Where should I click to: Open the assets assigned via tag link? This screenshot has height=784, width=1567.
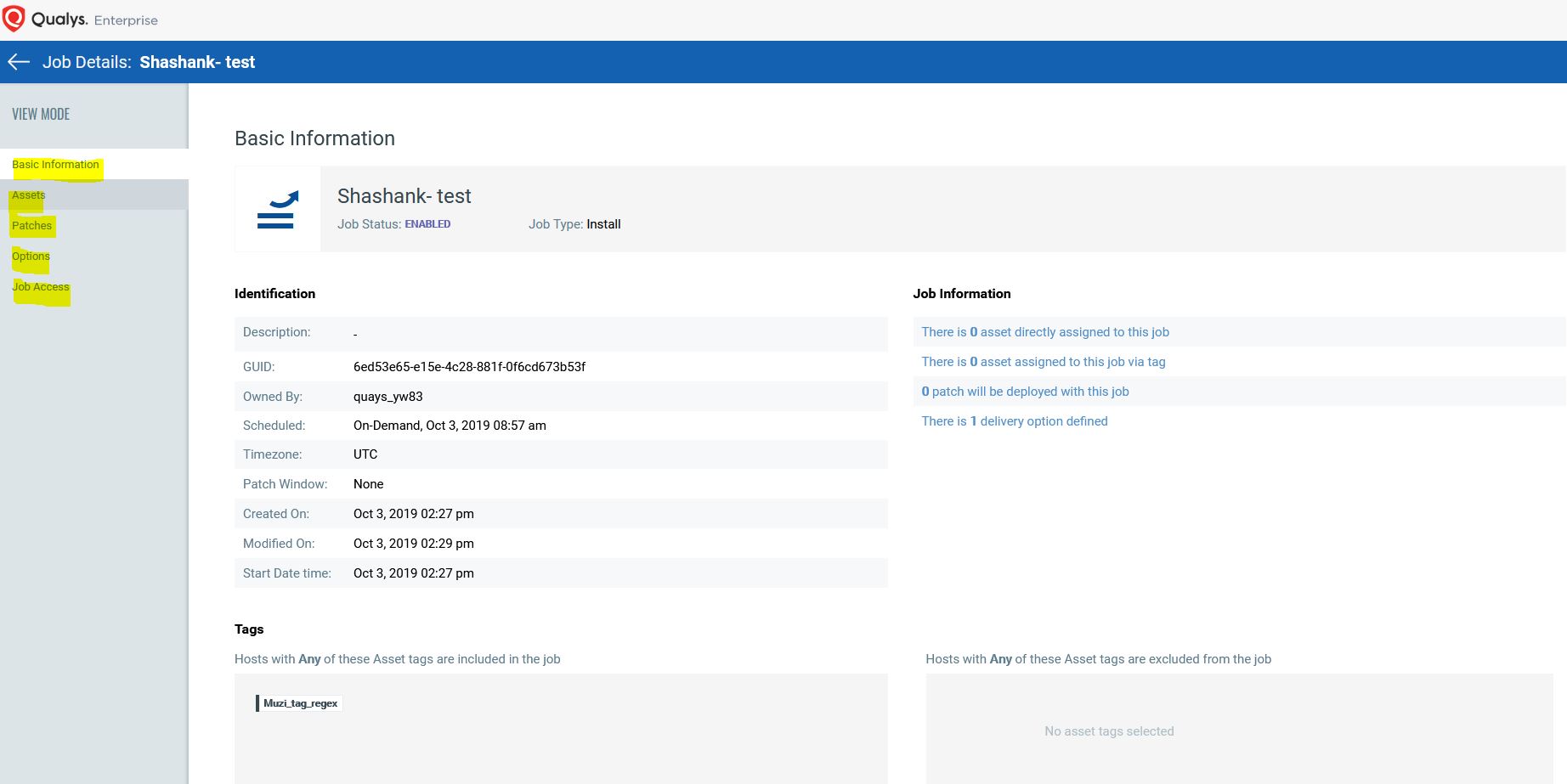tap(1043, 362)
